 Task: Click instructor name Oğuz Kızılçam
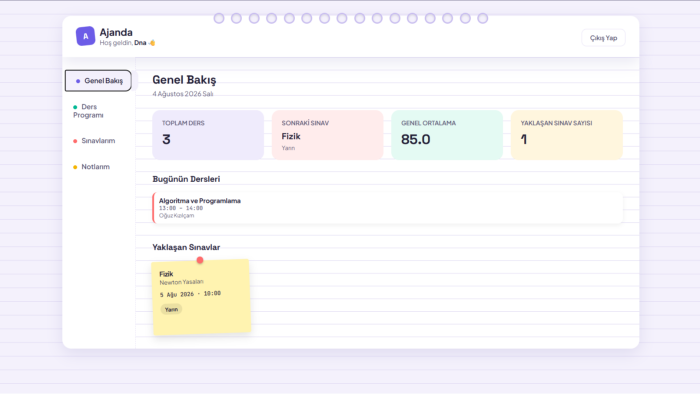[176, 216]
